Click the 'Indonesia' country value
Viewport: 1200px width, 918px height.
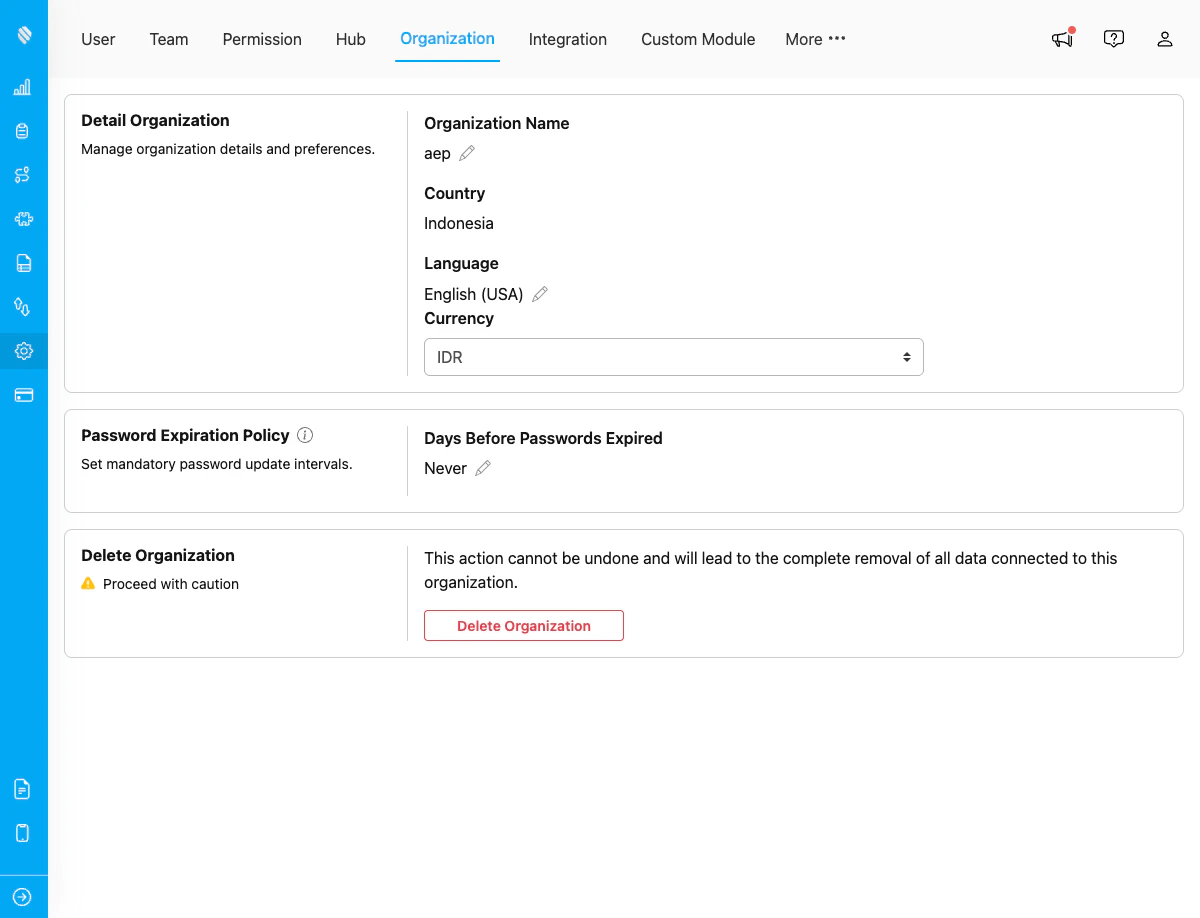[x=459, y=223]
